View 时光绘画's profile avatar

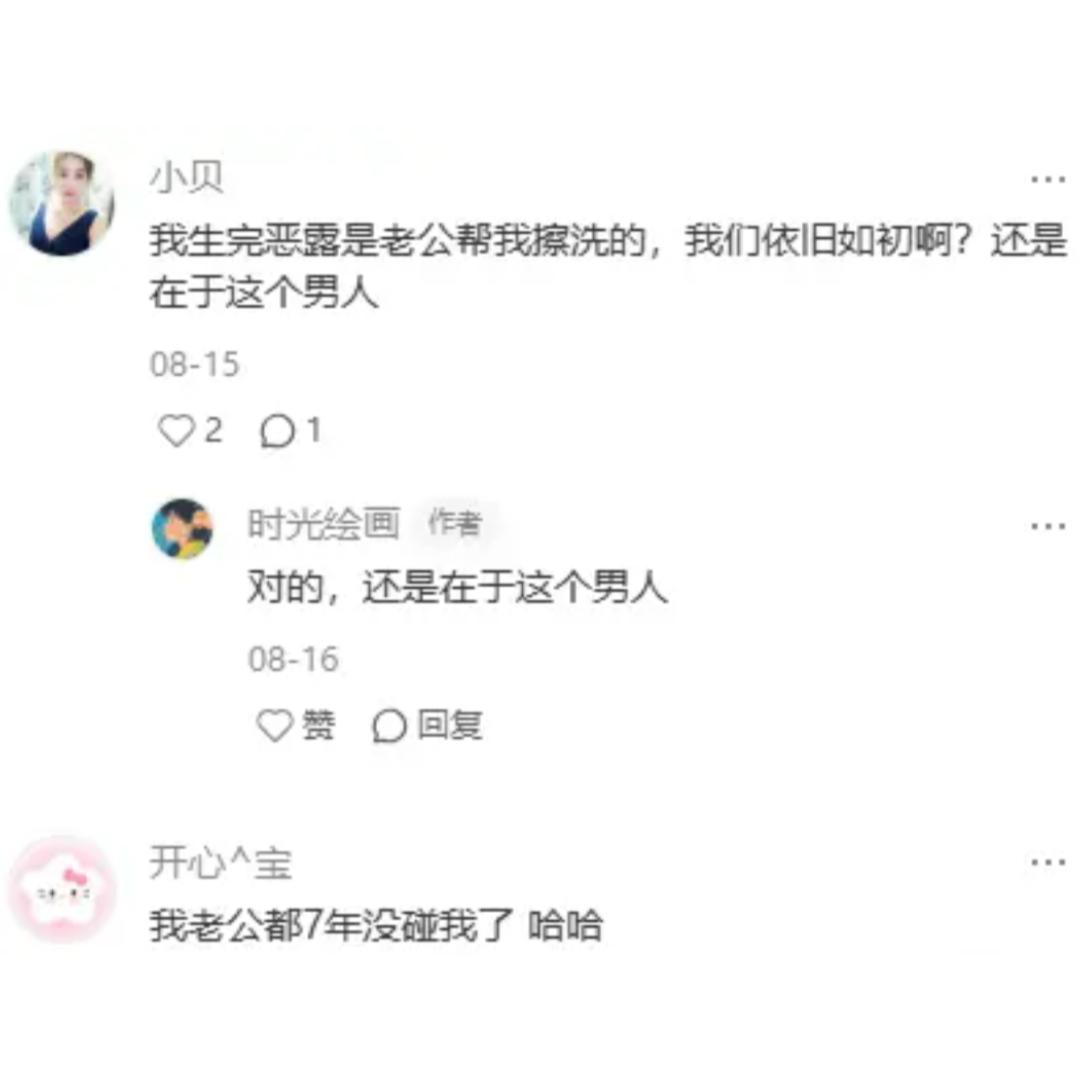(x=183, y=529)
